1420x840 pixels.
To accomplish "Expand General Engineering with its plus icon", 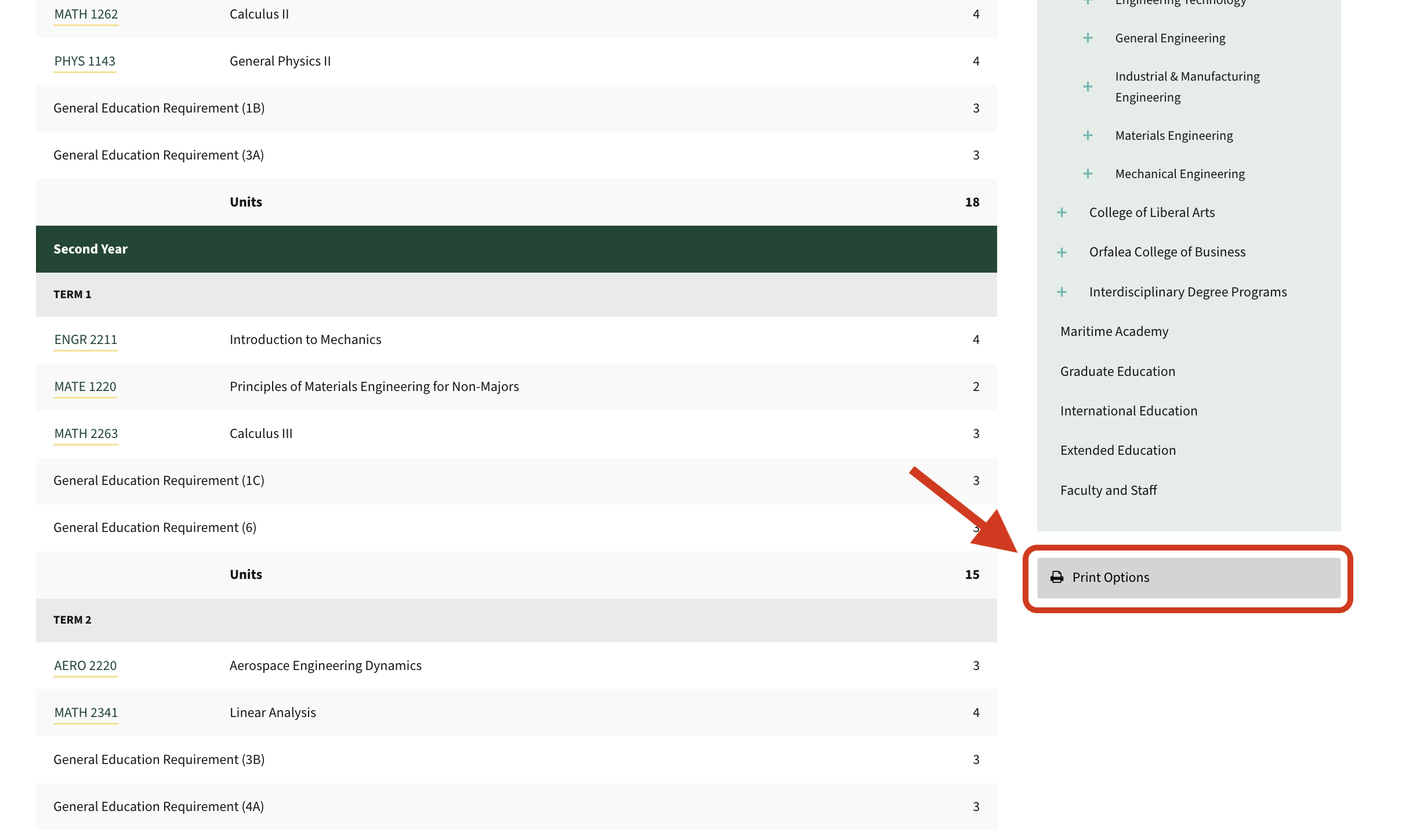I will (1088, 38).
